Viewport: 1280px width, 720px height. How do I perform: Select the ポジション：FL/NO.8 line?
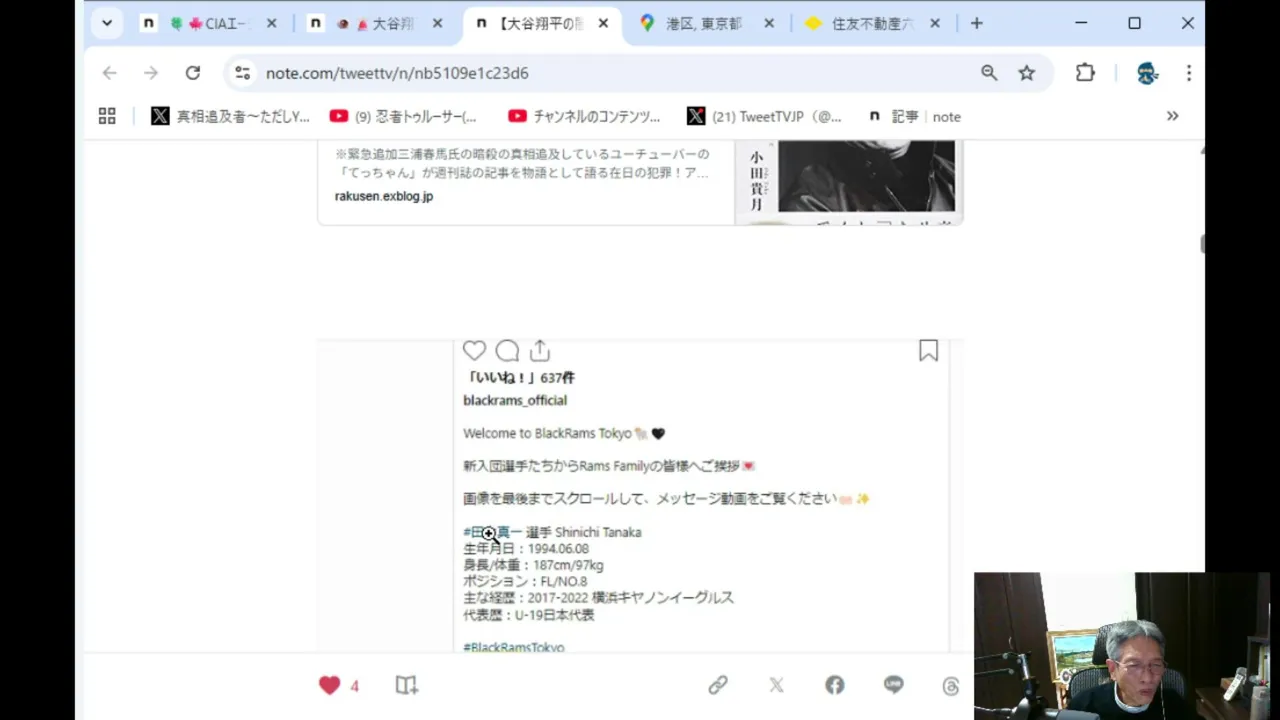pos(525,581)
